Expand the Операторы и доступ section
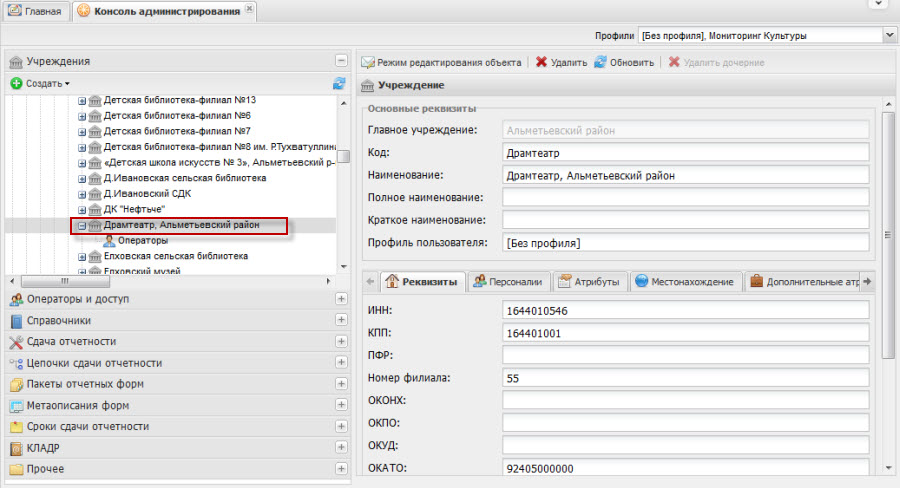This screenshot has width=900, height=488. [341, 300]
